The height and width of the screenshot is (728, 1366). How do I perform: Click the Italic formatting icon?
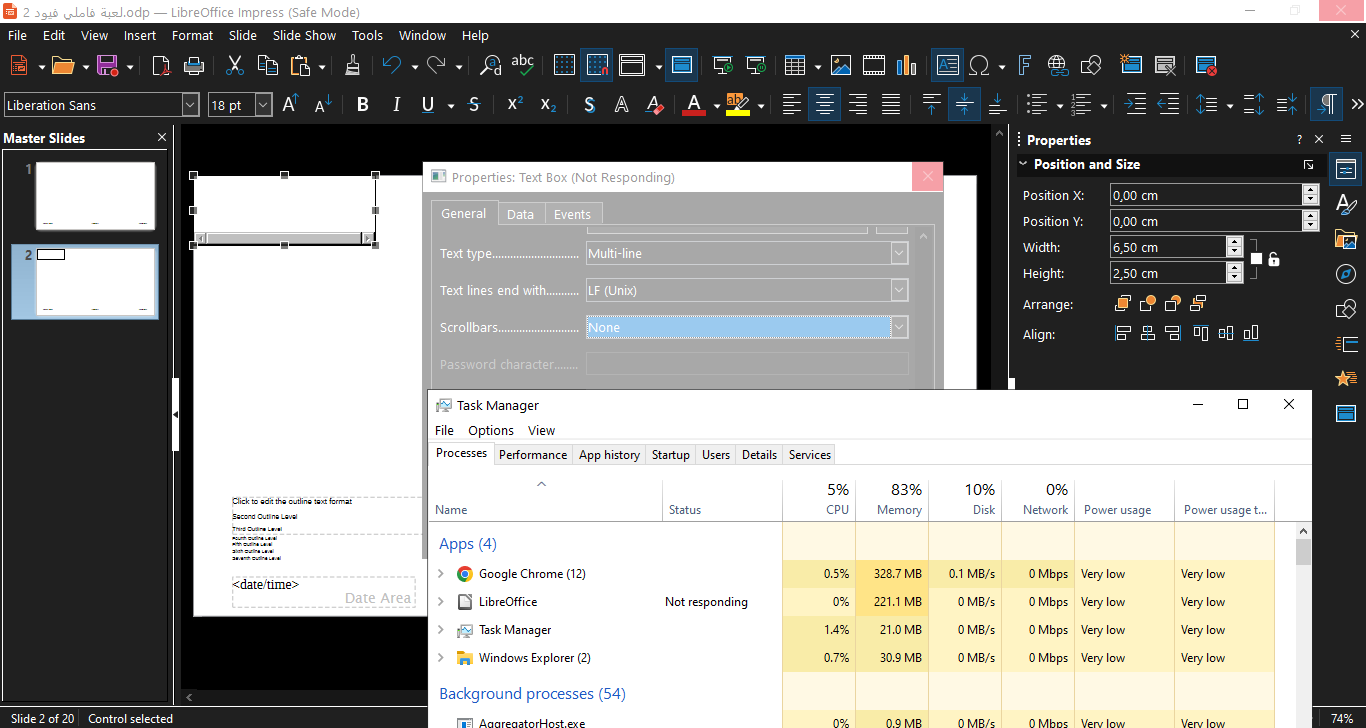[x=396, y=105]
